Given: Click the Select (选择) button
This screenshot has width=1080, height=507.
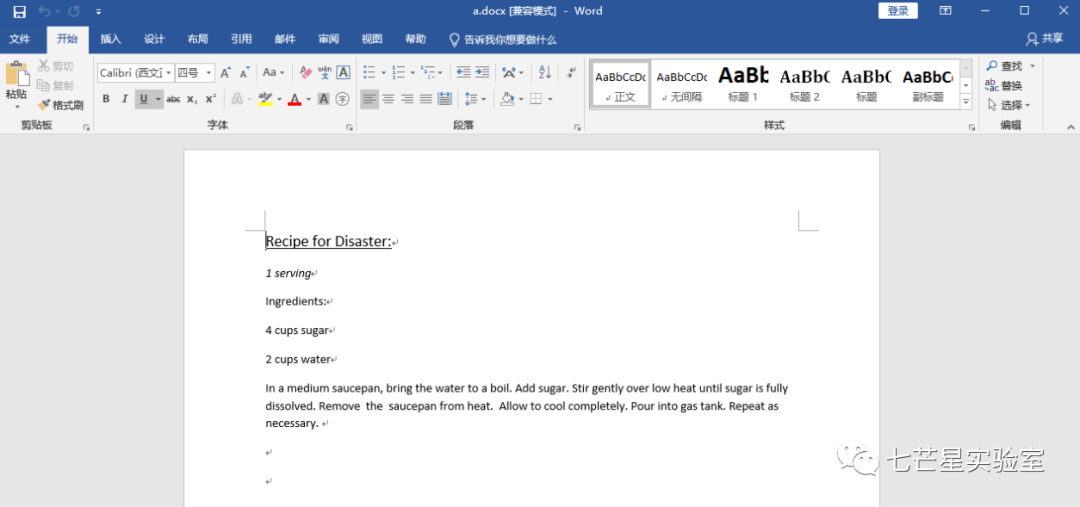Looking at the screenshot, I should tap(1008, 105).
